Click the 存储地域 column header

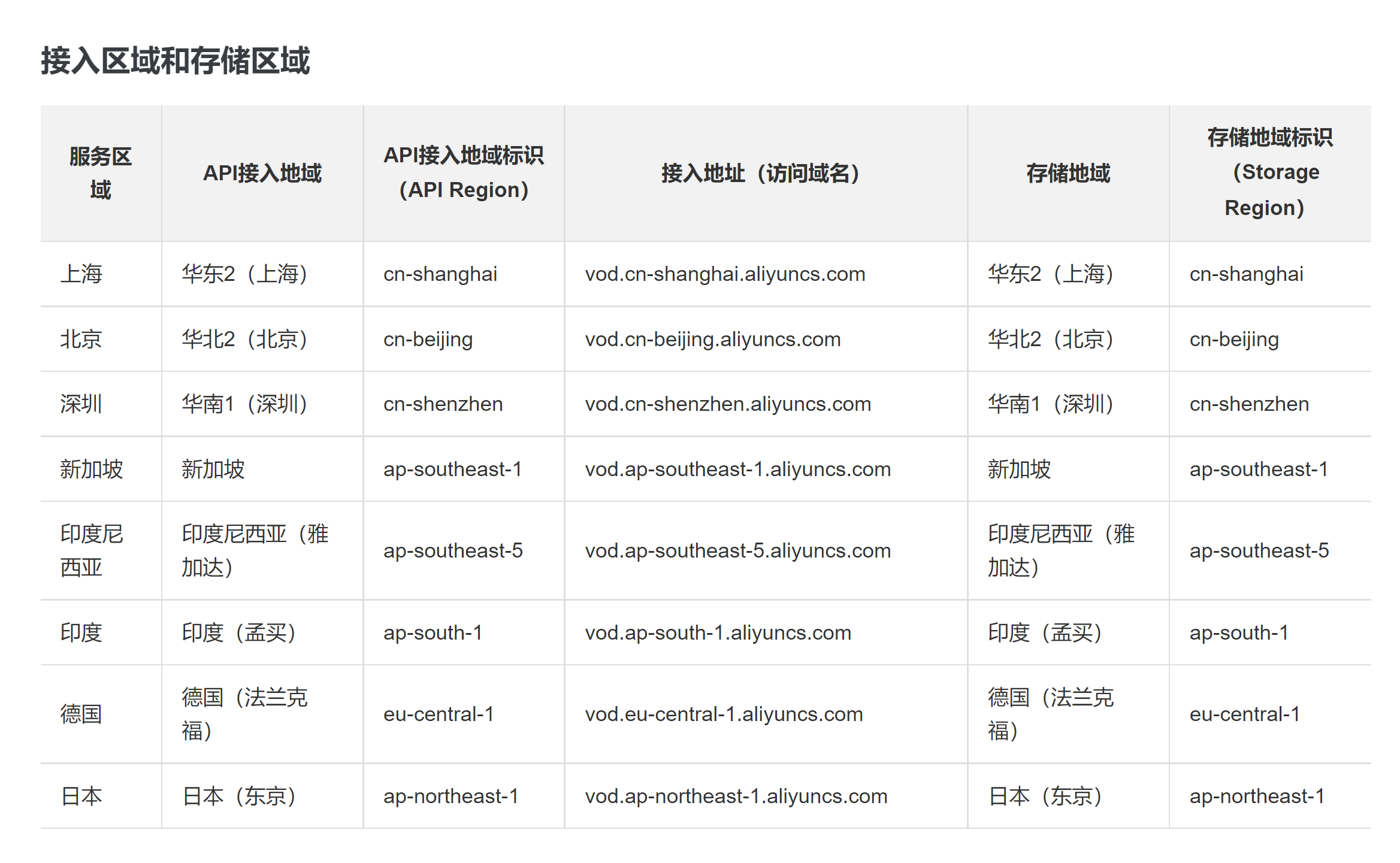click(x=1068, y=173)
